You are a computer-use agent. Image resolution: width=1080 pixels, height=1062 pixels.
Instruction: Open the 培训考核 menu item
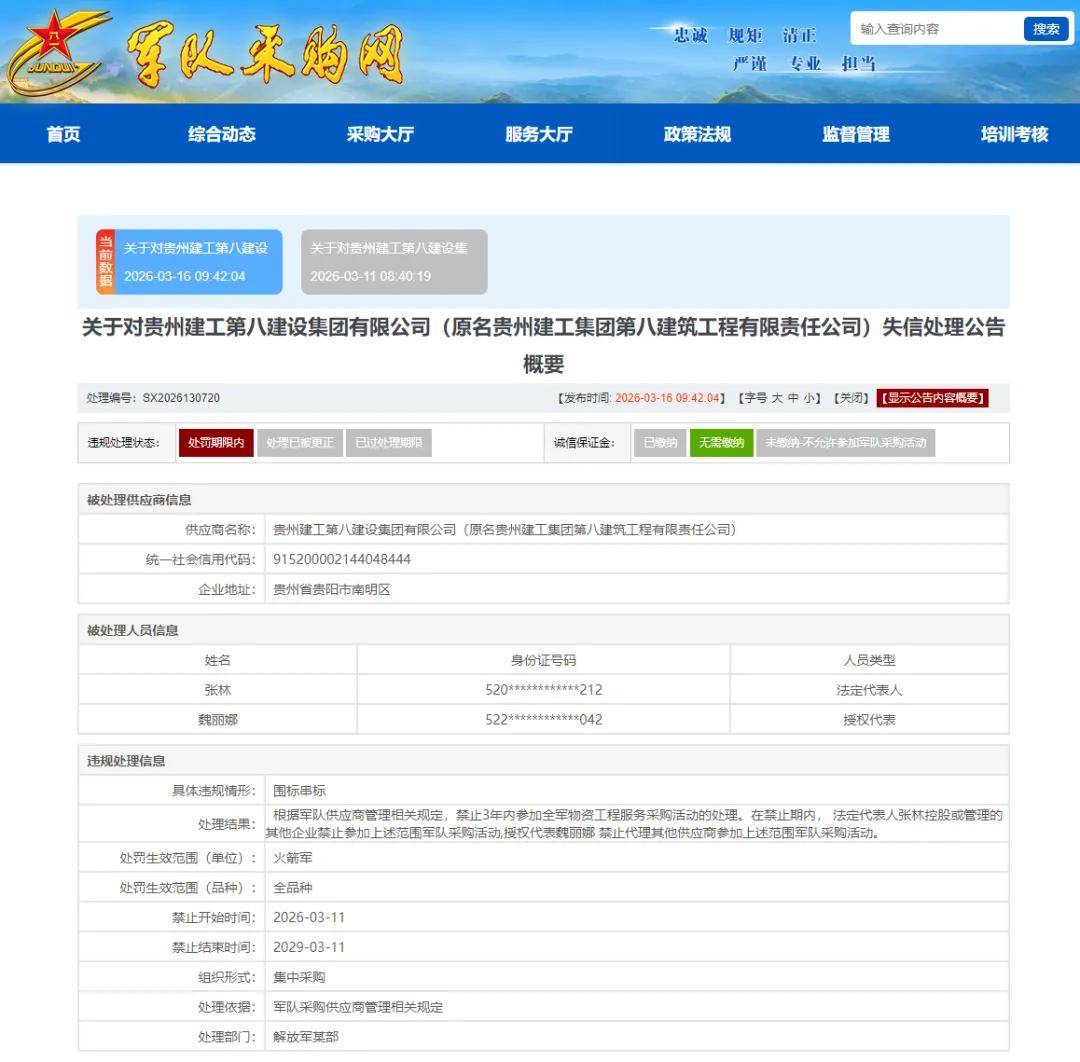pos(1013,134)
